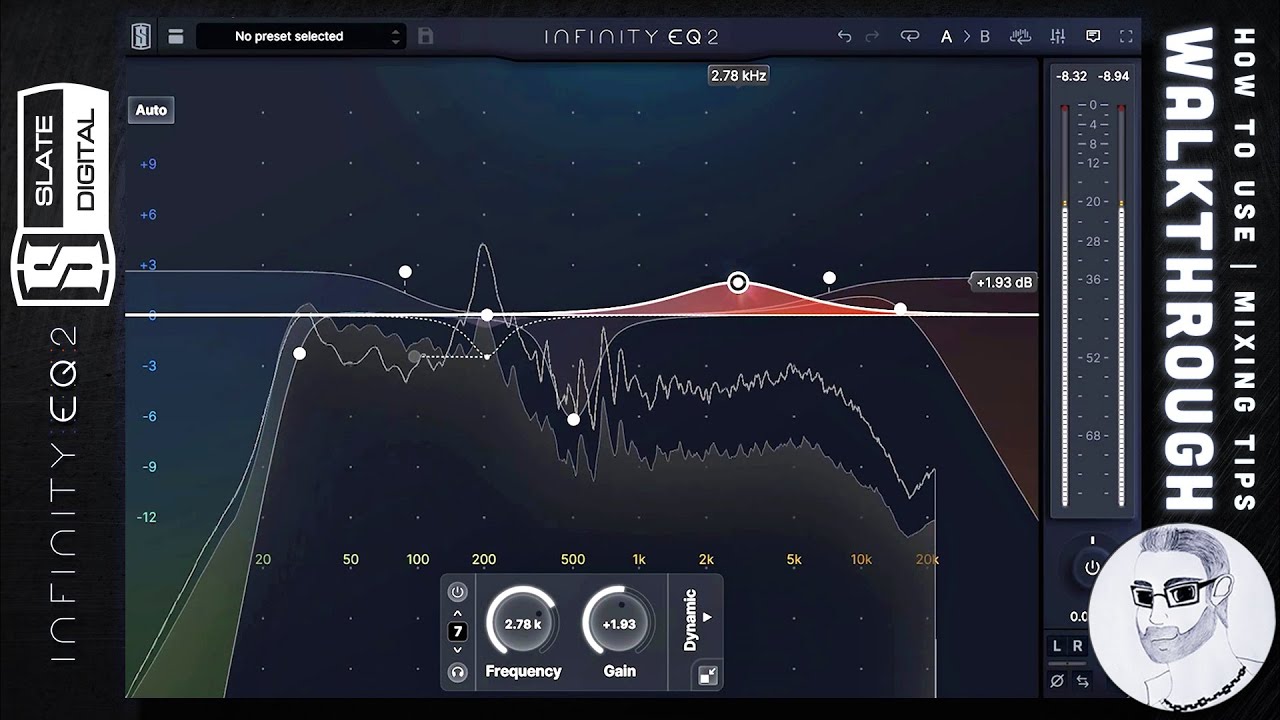The height and width of the screenshot is (720, 1280).
Task: Select the cut node near 500 Hz at -6 dB
Action: (x=573, y=419)
